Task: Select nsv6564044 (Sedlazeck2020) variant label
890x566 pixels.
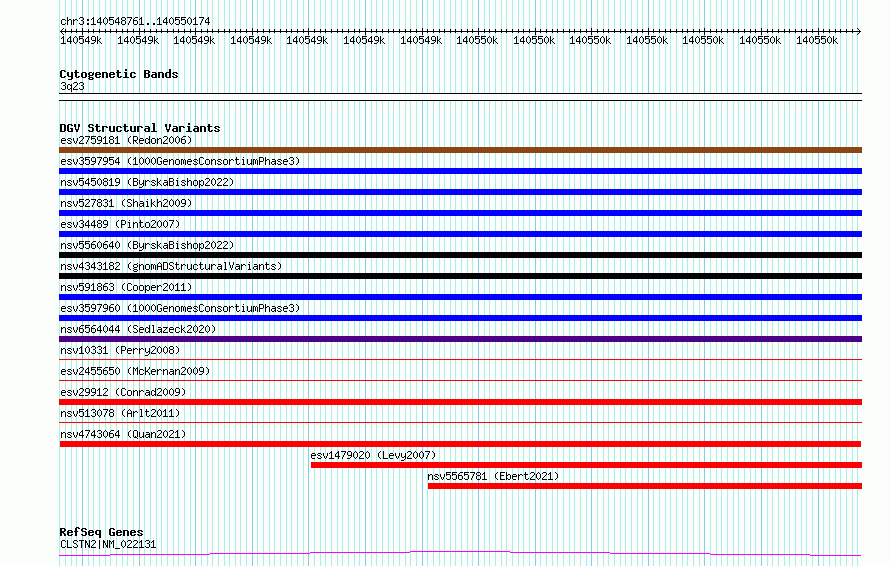Action: click(138, 329)
